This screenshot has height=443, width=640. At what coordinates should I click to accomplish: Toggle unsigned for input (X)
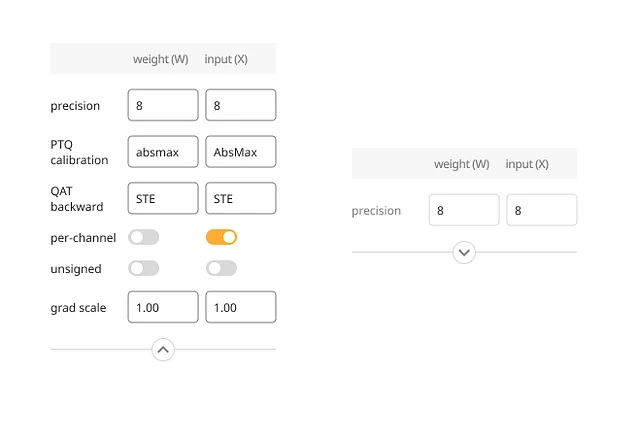[x=221, y=268]
